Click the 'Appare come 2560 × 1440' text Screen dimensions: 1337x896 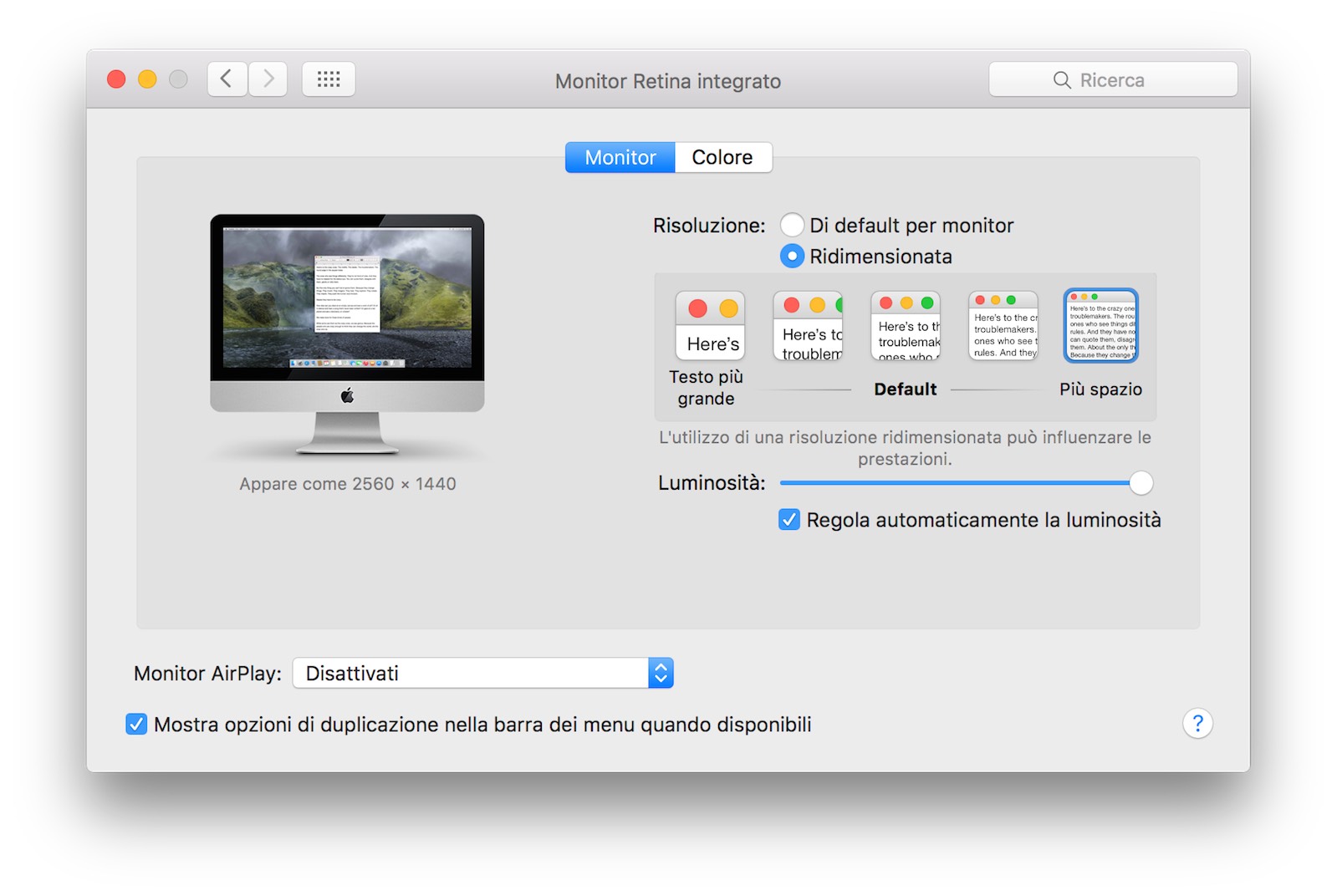point(348,484)
